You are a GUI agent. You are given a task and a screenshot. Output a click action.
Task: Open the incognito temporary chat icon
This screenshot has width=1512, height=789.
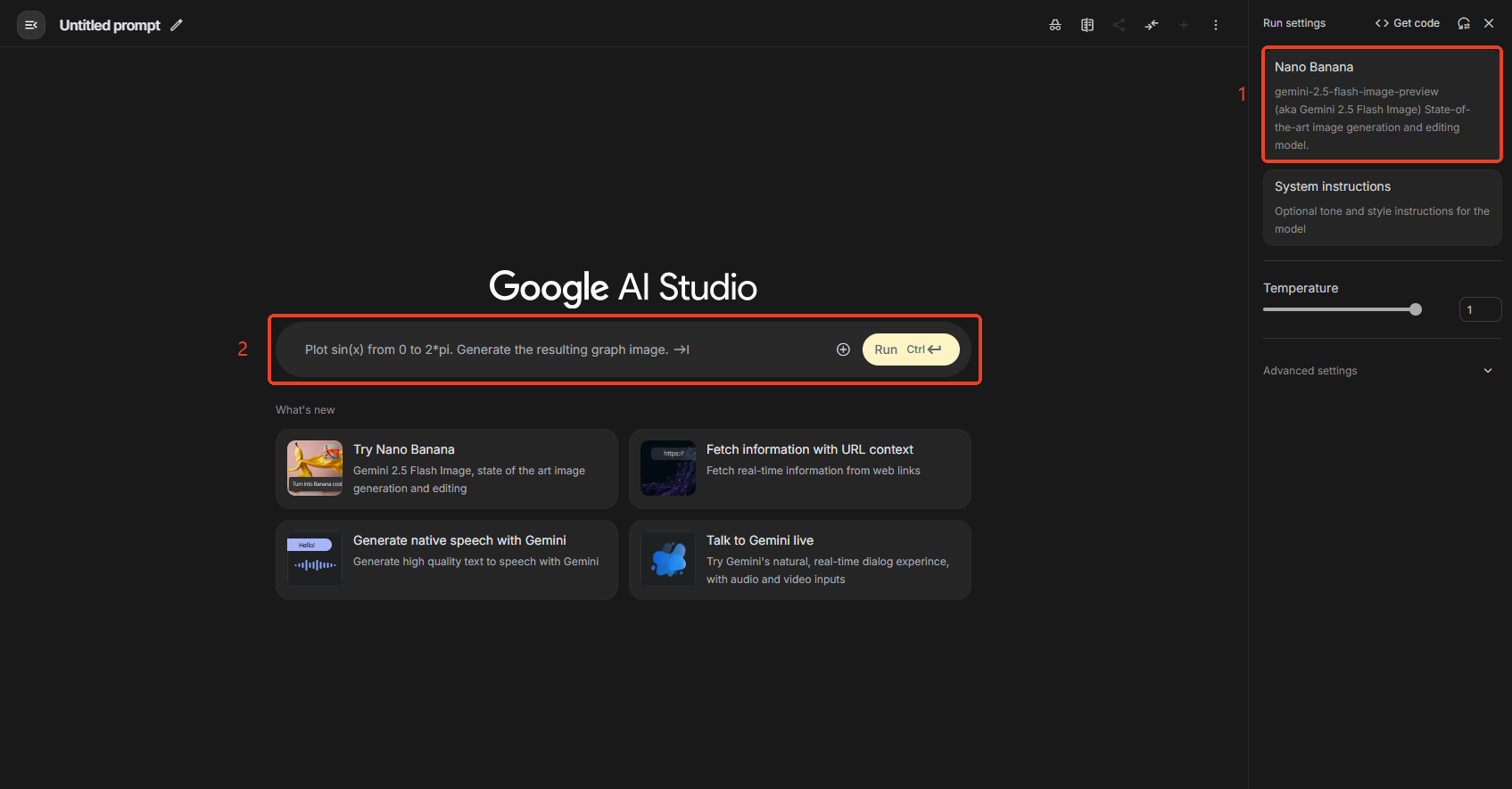point(1055,25)
